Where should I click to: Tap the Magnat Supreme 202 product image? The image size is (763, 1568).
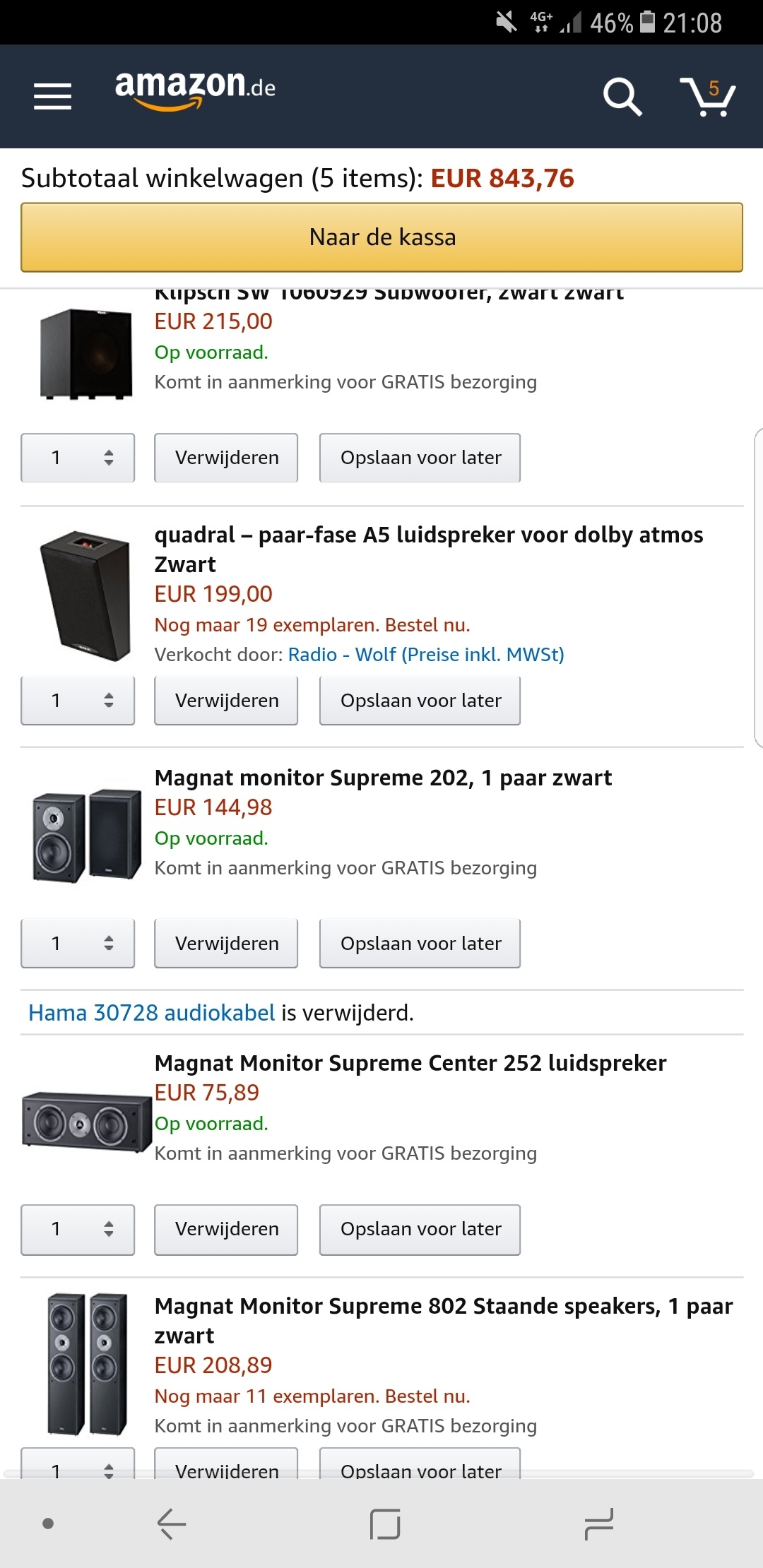(86, 835)
